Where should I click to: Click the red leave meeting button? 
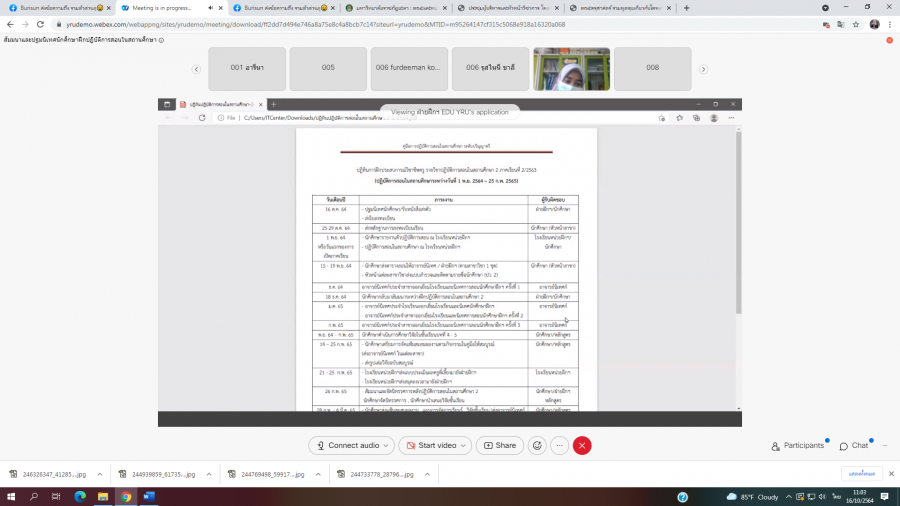coord(582,445)
